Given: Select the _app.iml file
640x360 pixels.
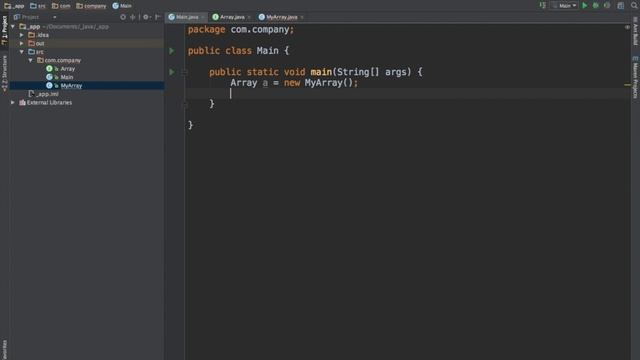Looking at the screenshot, I should 44,94.
